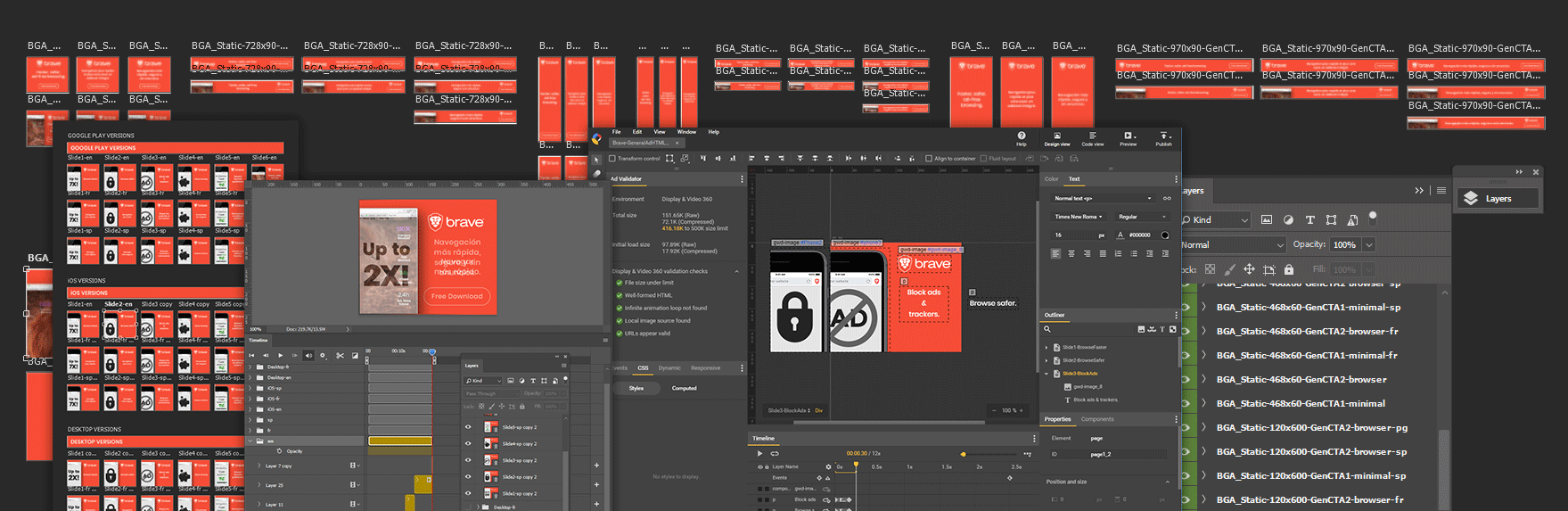Click the collapsed Layers panel button

[x=1498, y=198]
